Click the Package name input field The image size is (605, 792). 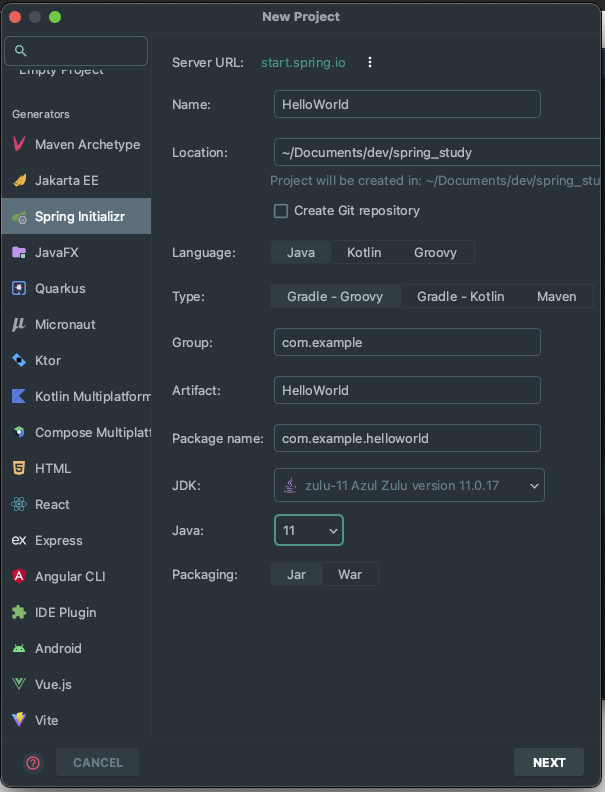click(x=407, y=438)
